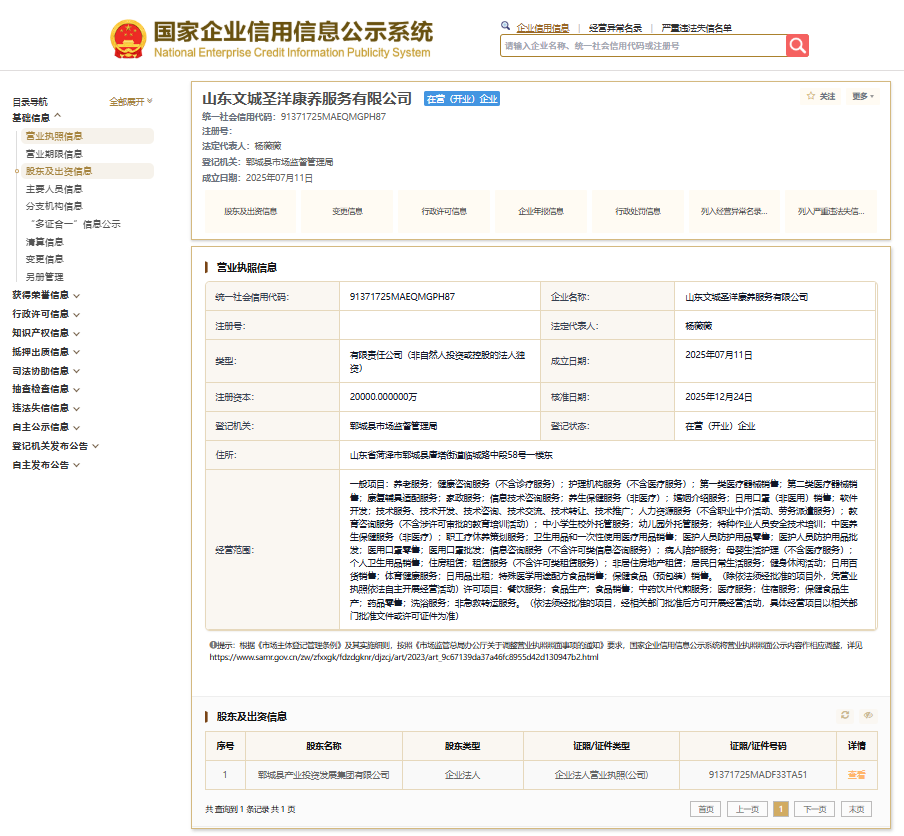The height and width of the screenshot is (836, 904).
Task: Expand 违法失信信息 section
Action: click(x=46, y=408)
